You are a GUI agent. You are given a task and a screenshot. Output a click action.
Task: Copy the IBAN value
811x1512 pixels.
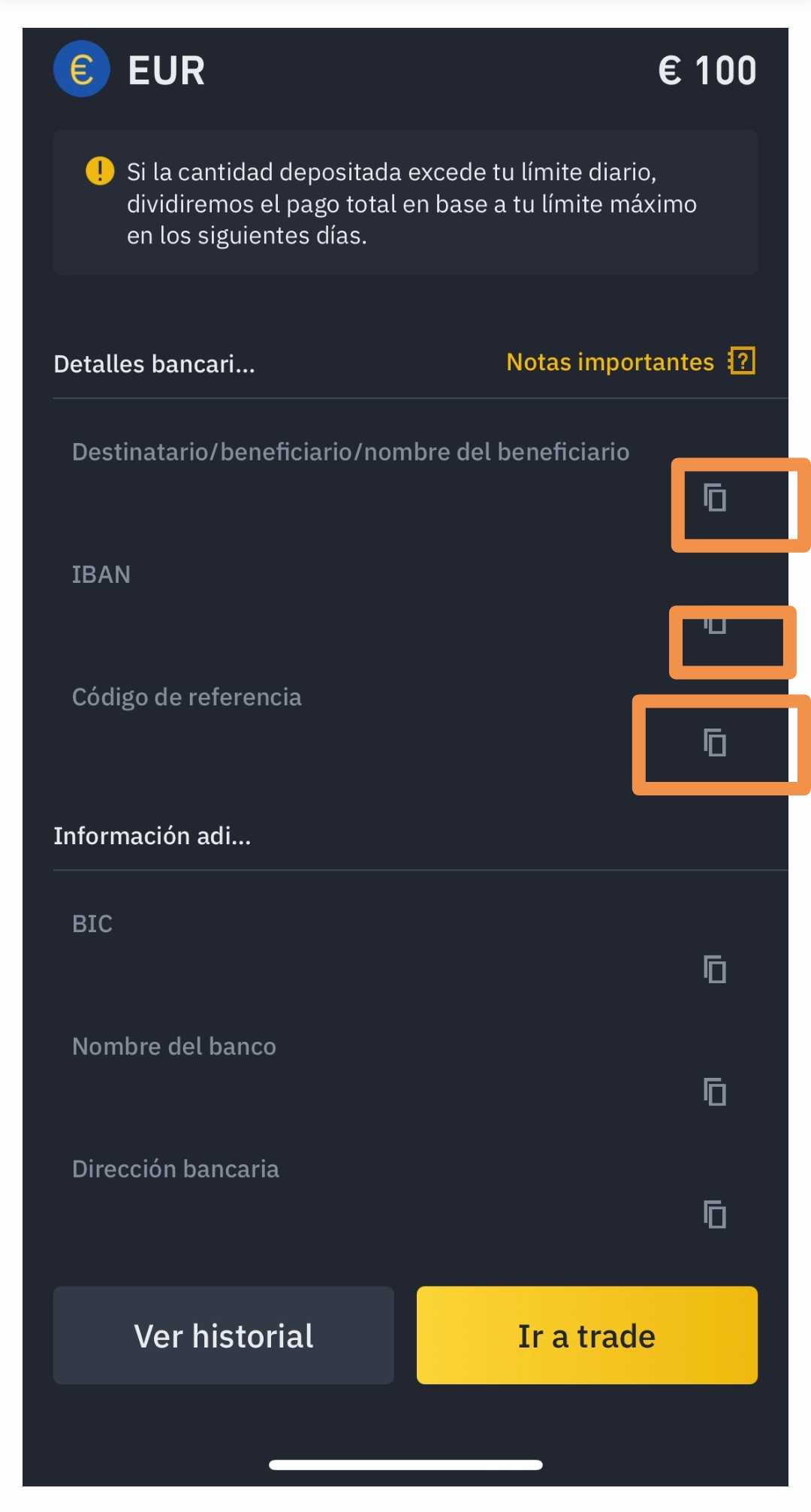pyautogui.click(x=714, y=624)
